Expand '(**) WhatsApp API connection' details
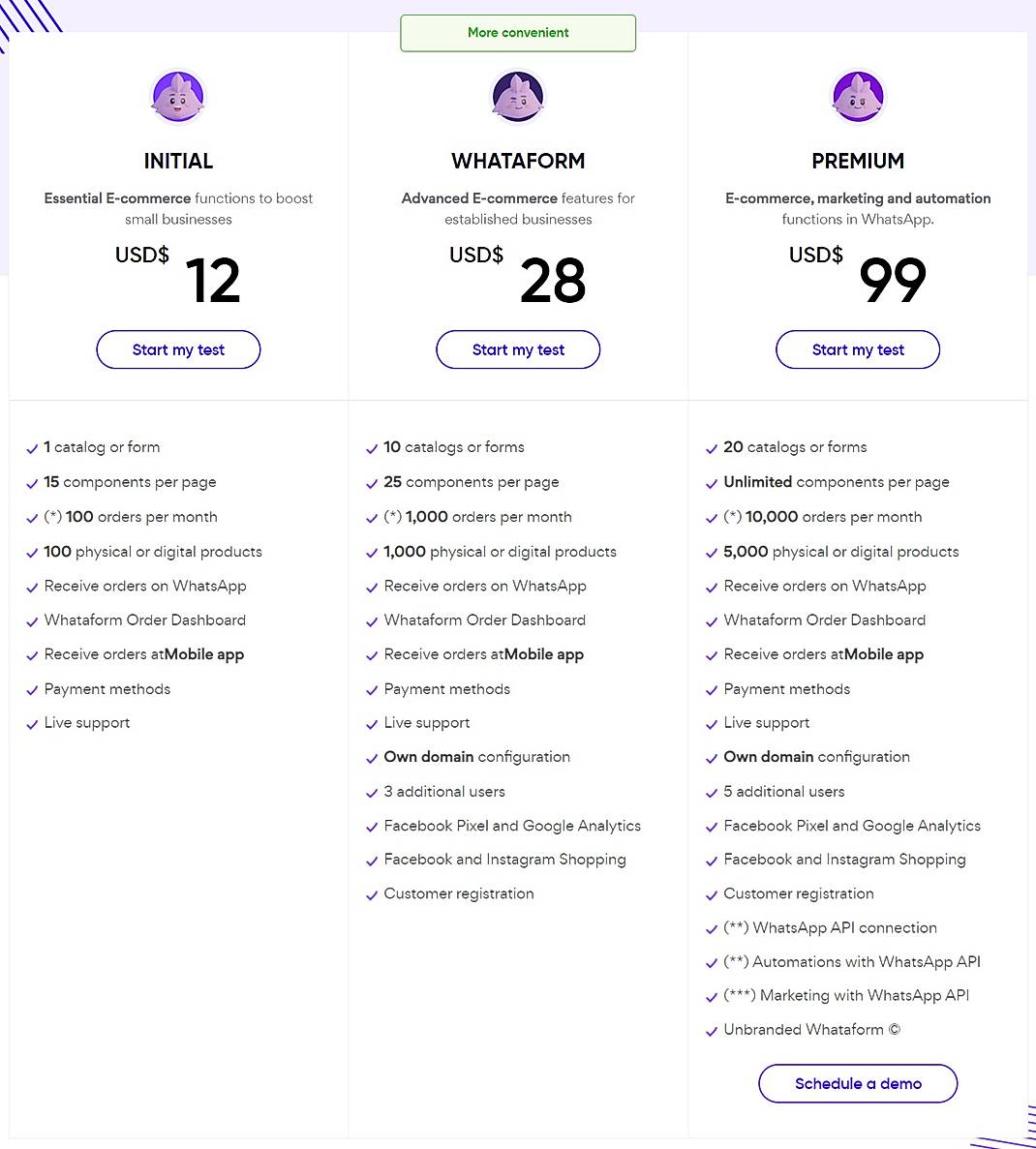 tap(831, 928)
